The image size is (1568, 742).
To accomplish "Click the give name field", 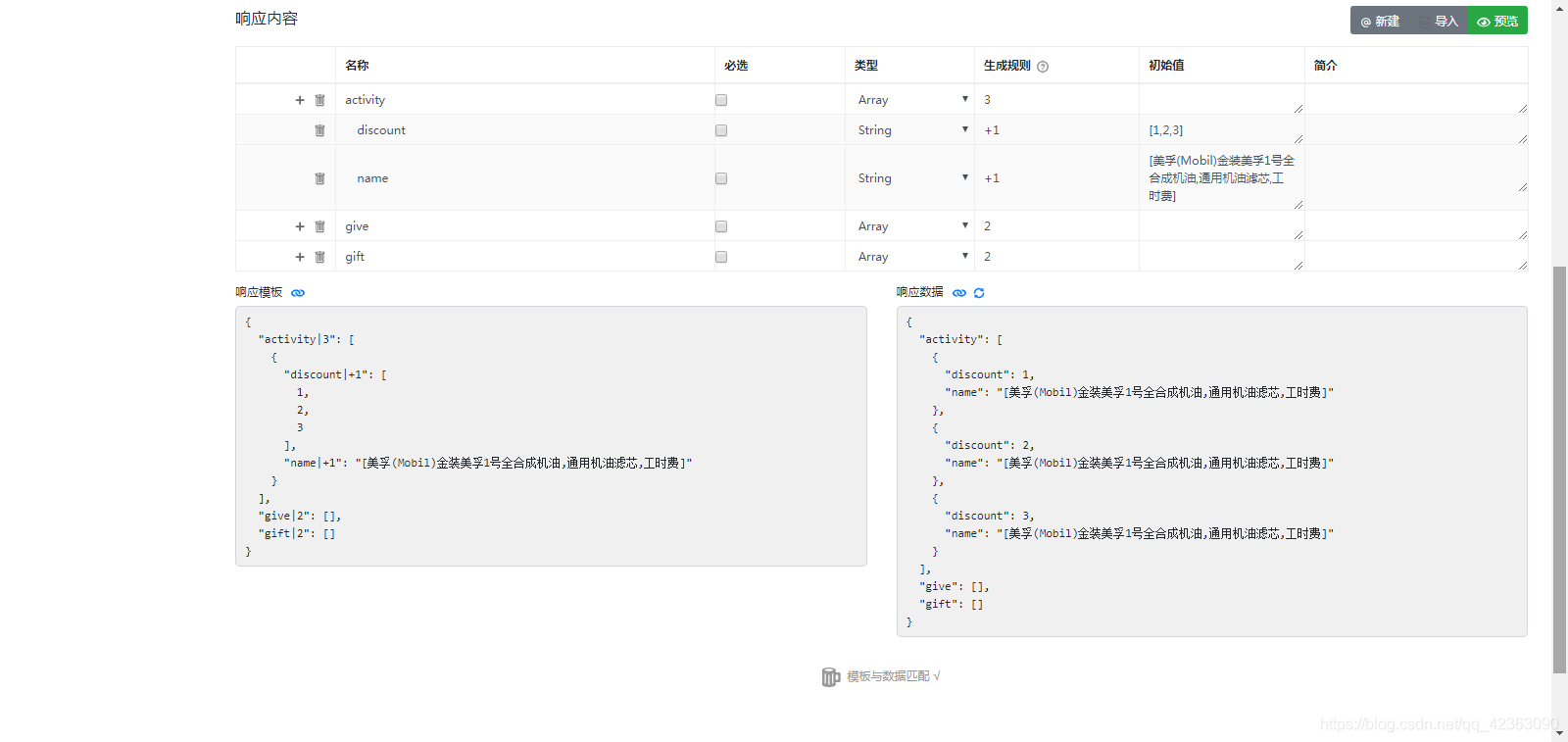I will click(x=524, y=226).
